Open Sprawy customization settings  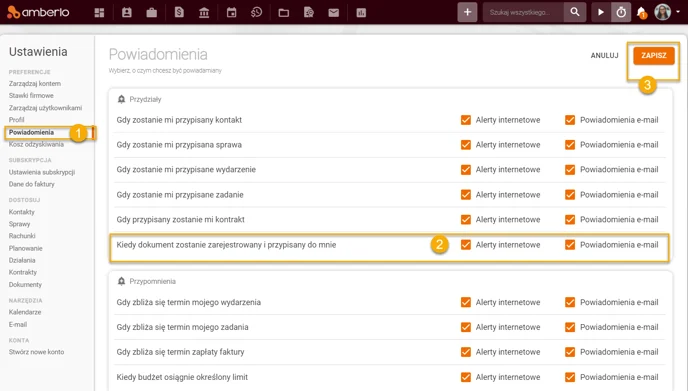pyautogui.click(x=19, y=224)
